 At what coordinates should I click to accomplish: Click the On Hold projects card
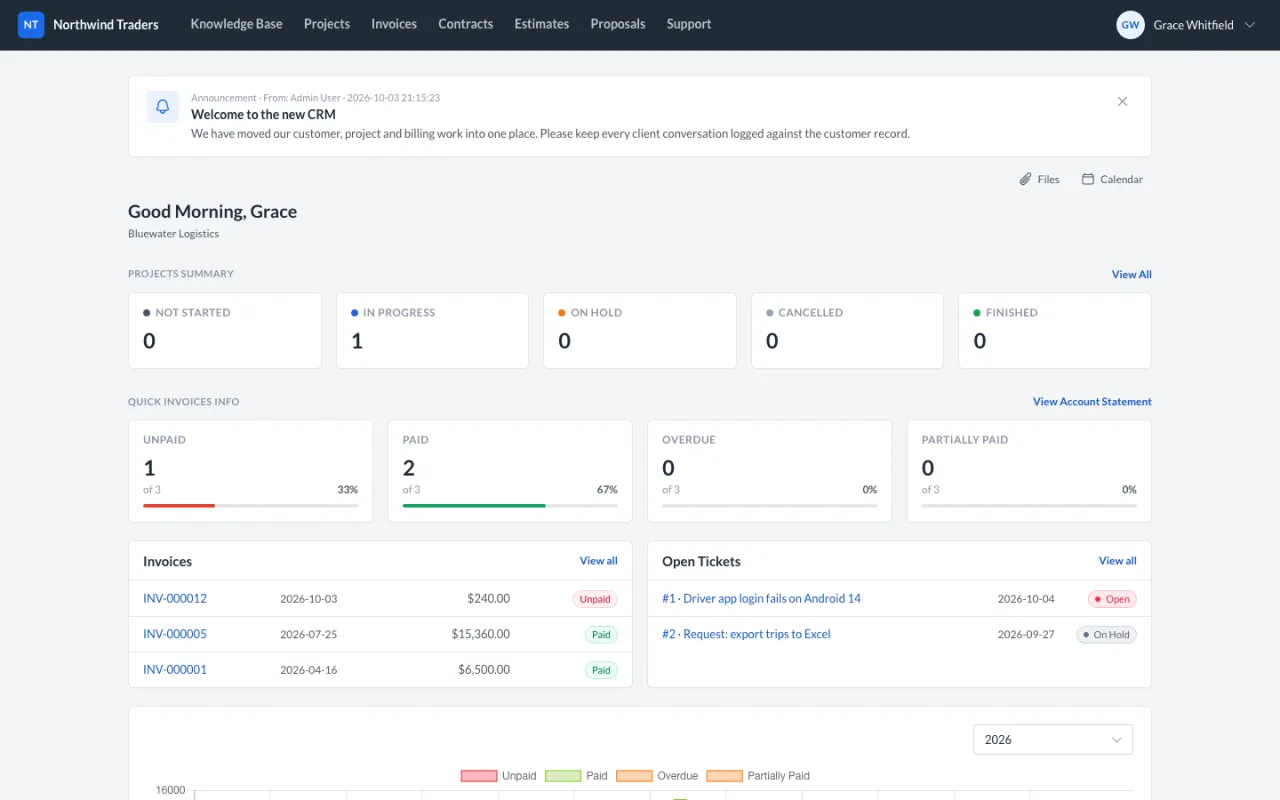[640, 331]
